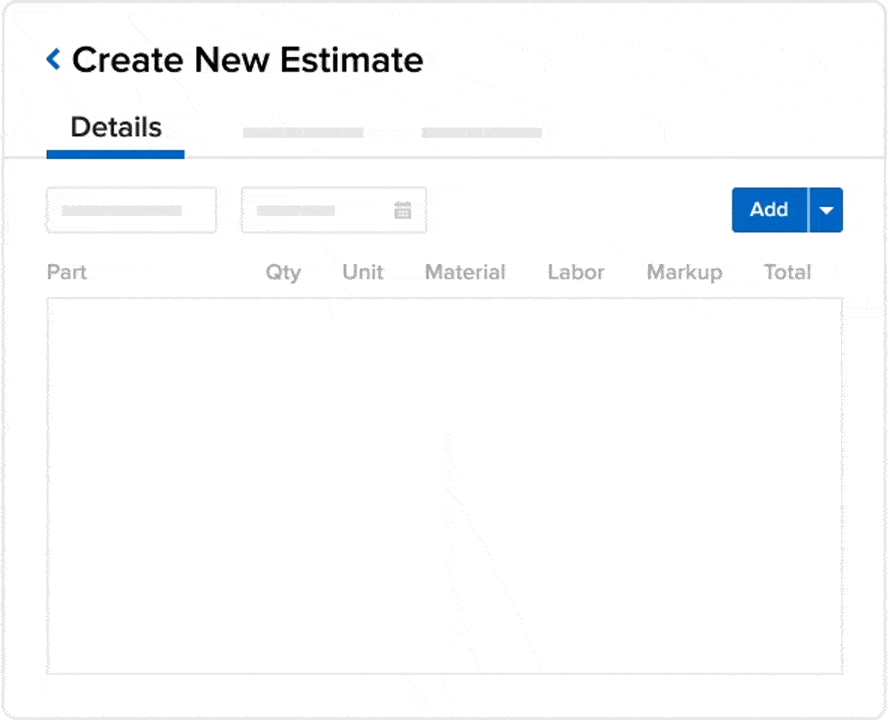Viewport: 888px width, 720px height.
Task: Click the Total column header
Action: (787, 272)
